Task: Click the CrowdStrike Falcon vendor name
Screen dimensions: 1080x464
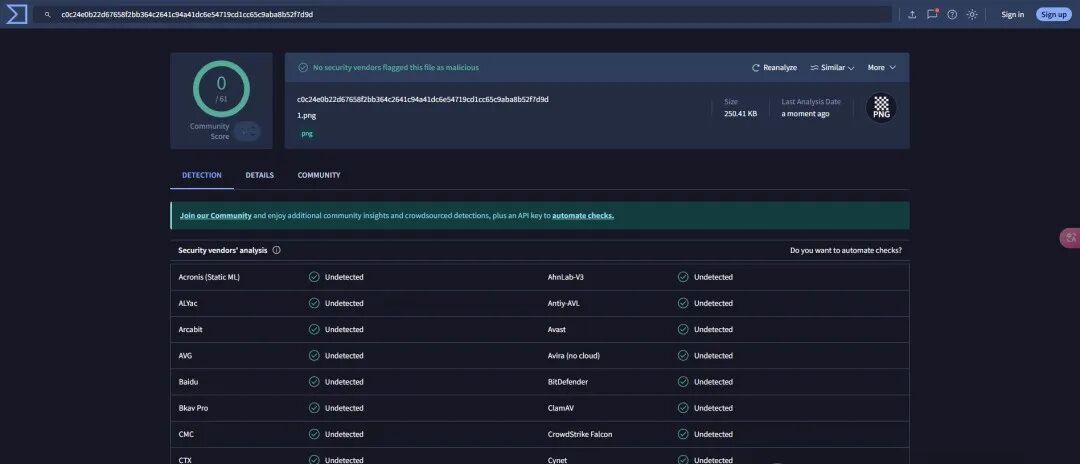Action: click(x=580, y=434)
